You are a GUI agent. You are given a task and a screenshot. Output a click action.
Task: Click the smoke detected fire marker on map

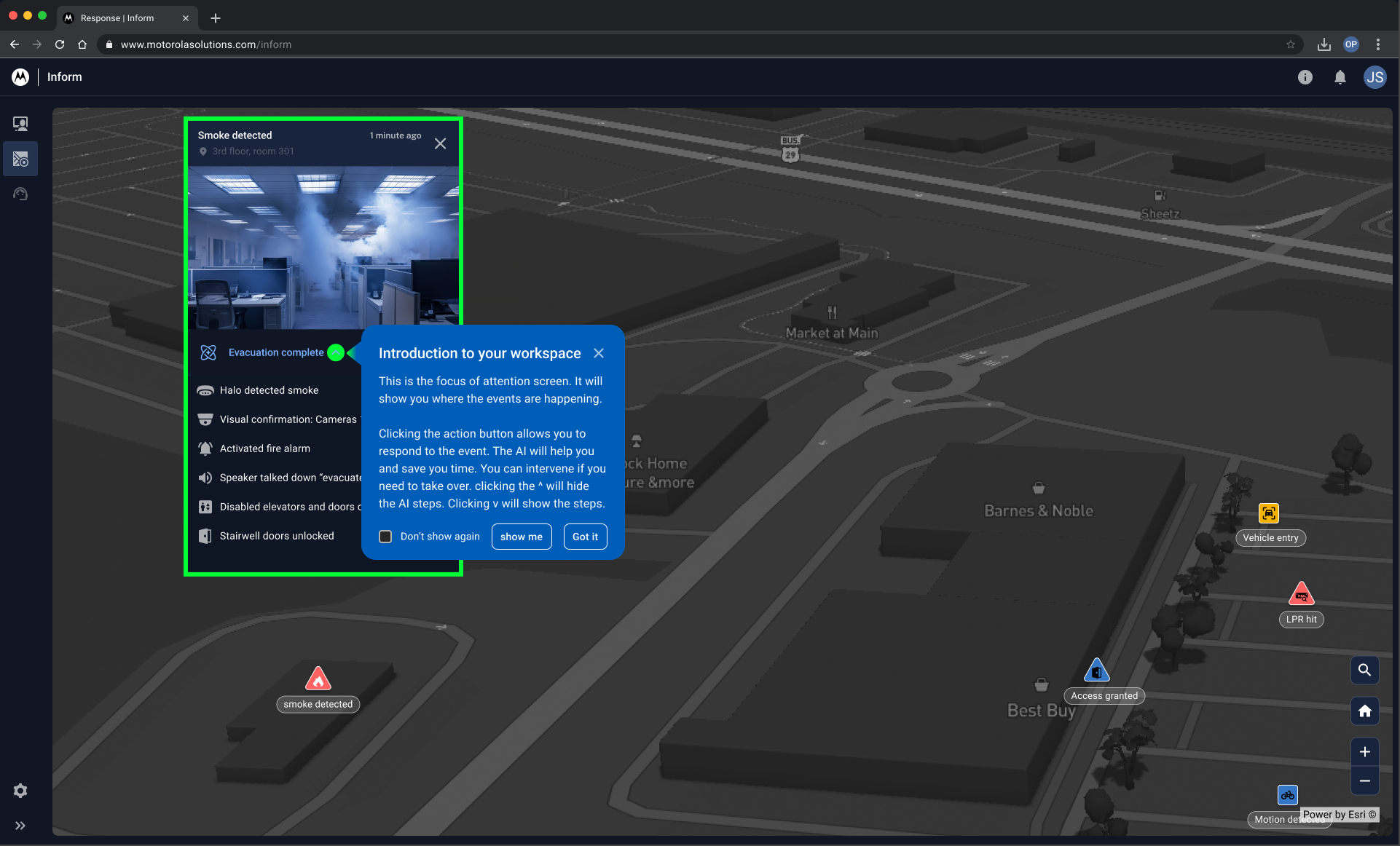318,679
